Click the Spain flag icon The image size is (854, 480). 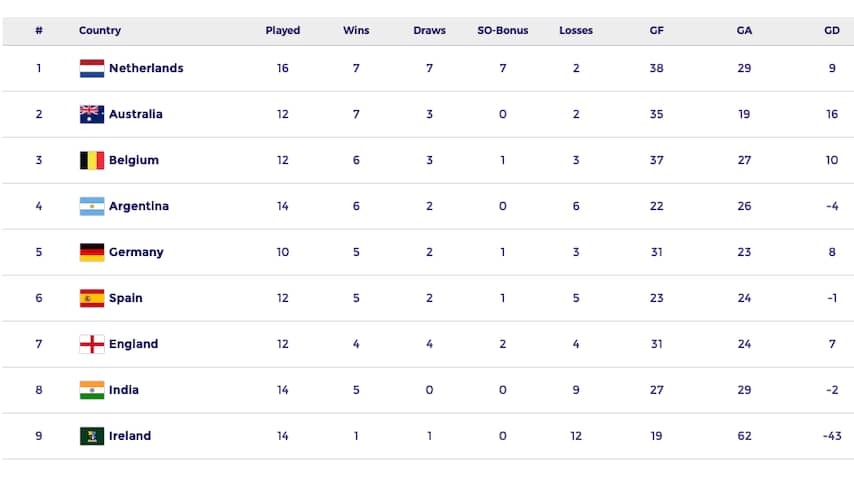(92, 298)
